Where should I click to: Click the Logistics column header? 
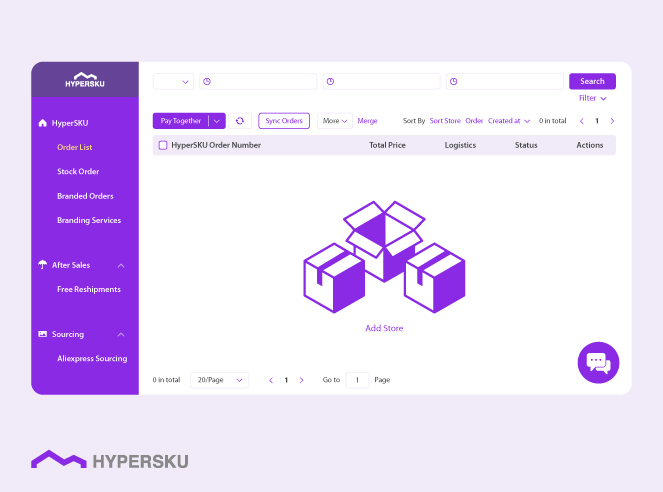pos(460,145)
